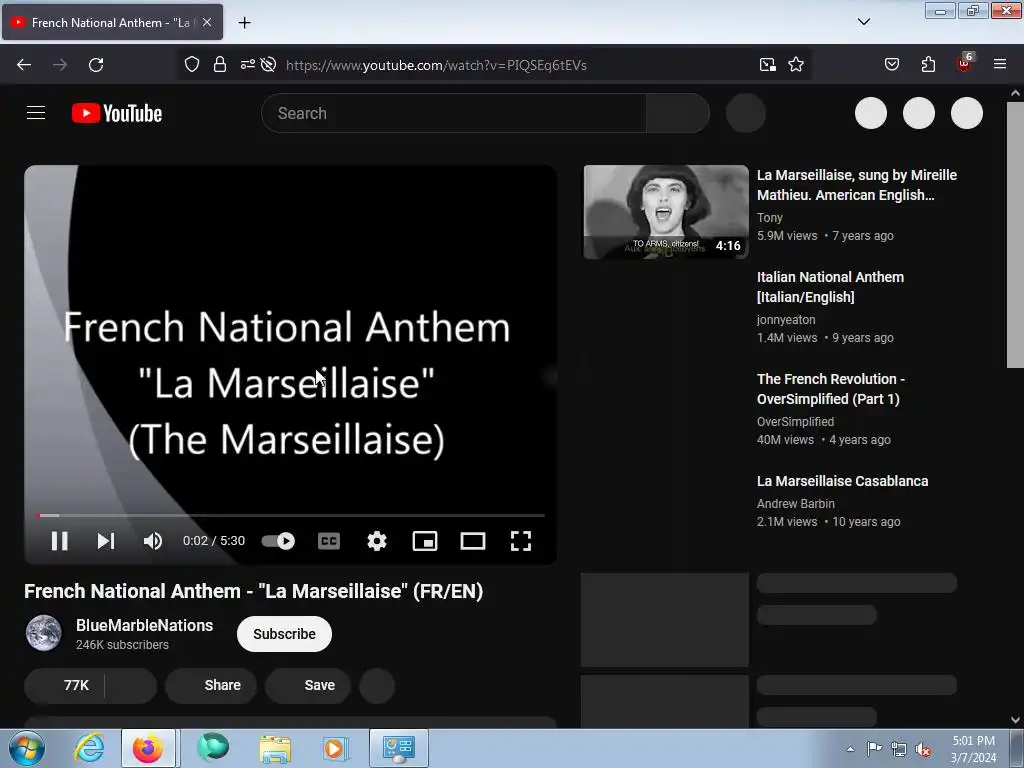This screenshot has height=768, width=1024.
Task: Pause the video playback
Action: [59, 541]
